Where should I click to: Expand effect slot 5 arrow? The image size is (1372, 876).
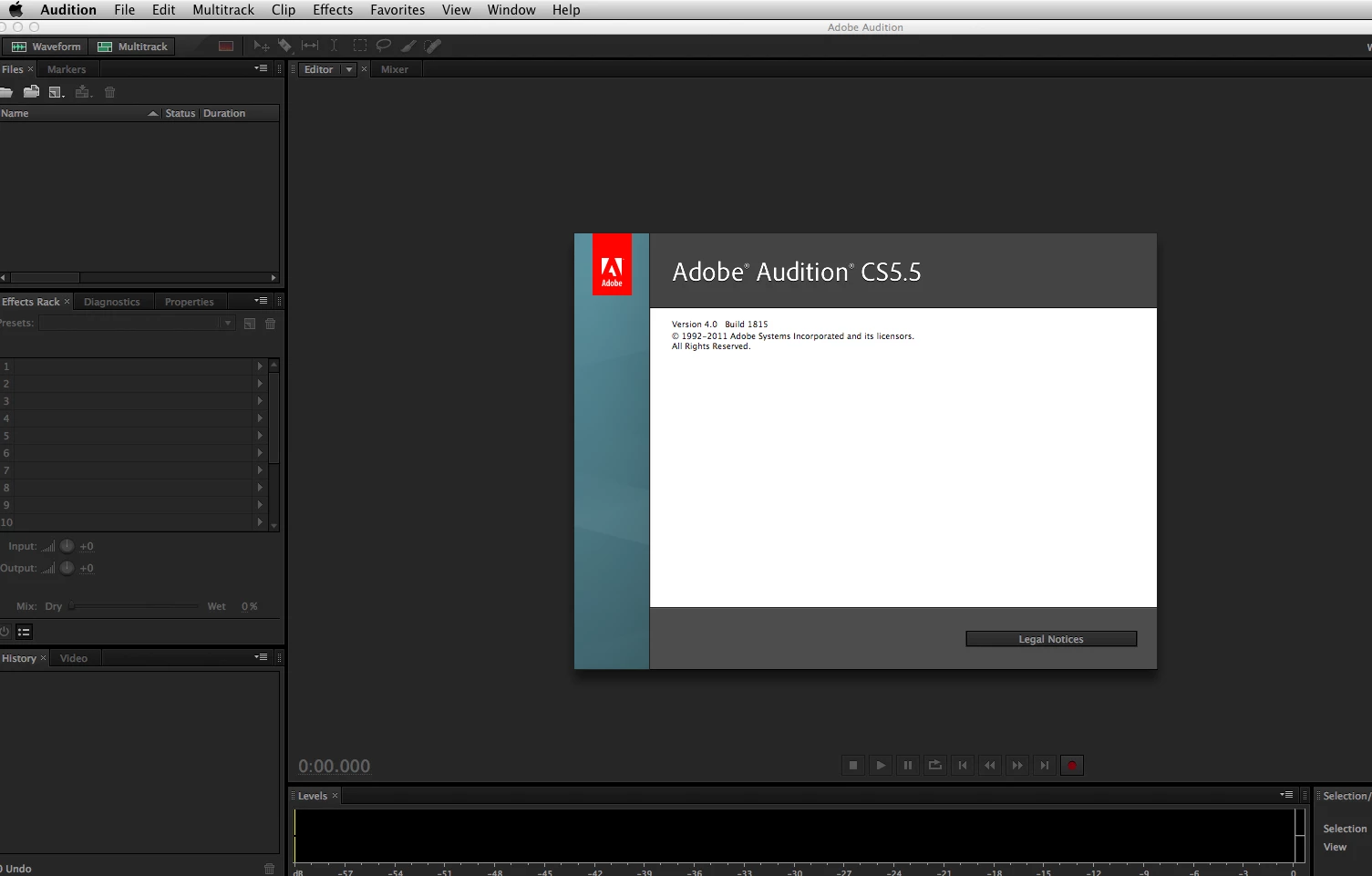[x=260, y=436]
